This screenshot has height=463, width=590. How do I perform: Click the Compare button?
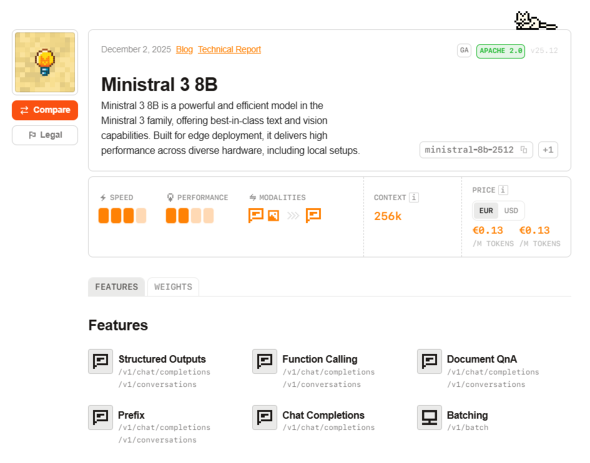pos(45,110)
